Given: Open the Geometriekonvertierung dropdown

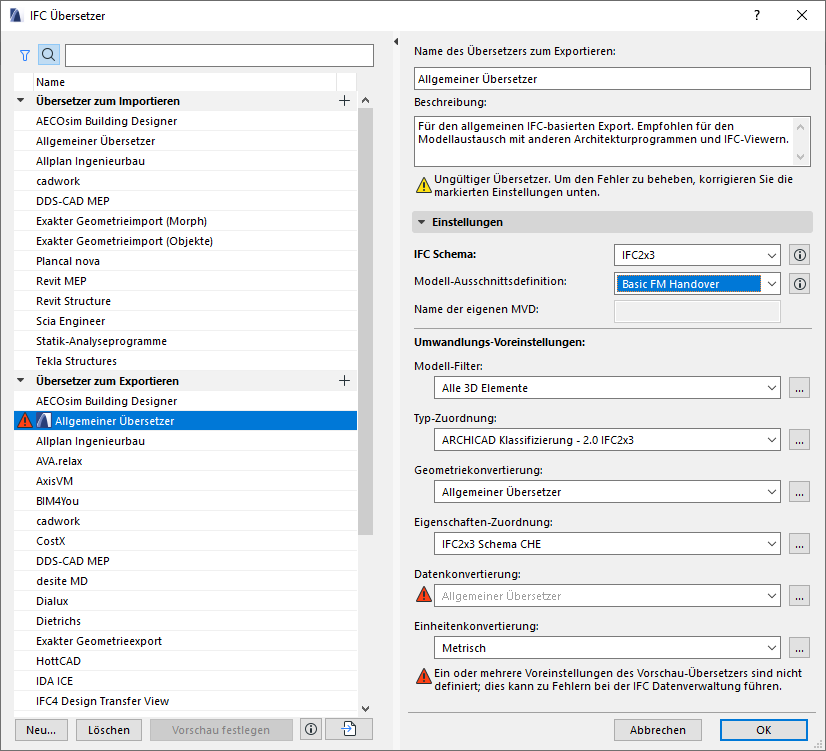Looking at the screenshot, I should click(607, 492).
